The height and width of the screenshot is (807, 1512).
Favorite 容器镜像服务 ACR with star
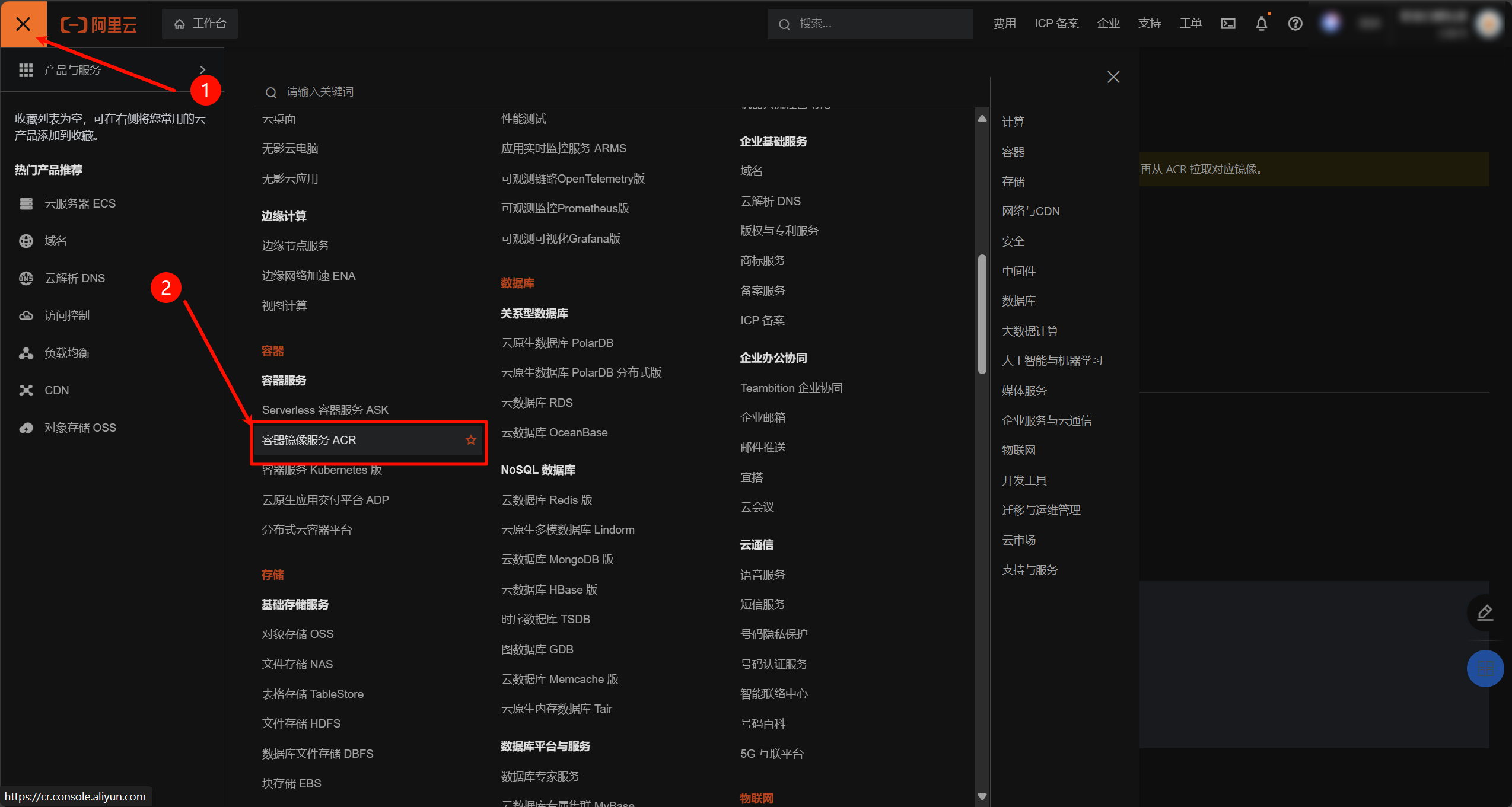(x=471, y=440)
